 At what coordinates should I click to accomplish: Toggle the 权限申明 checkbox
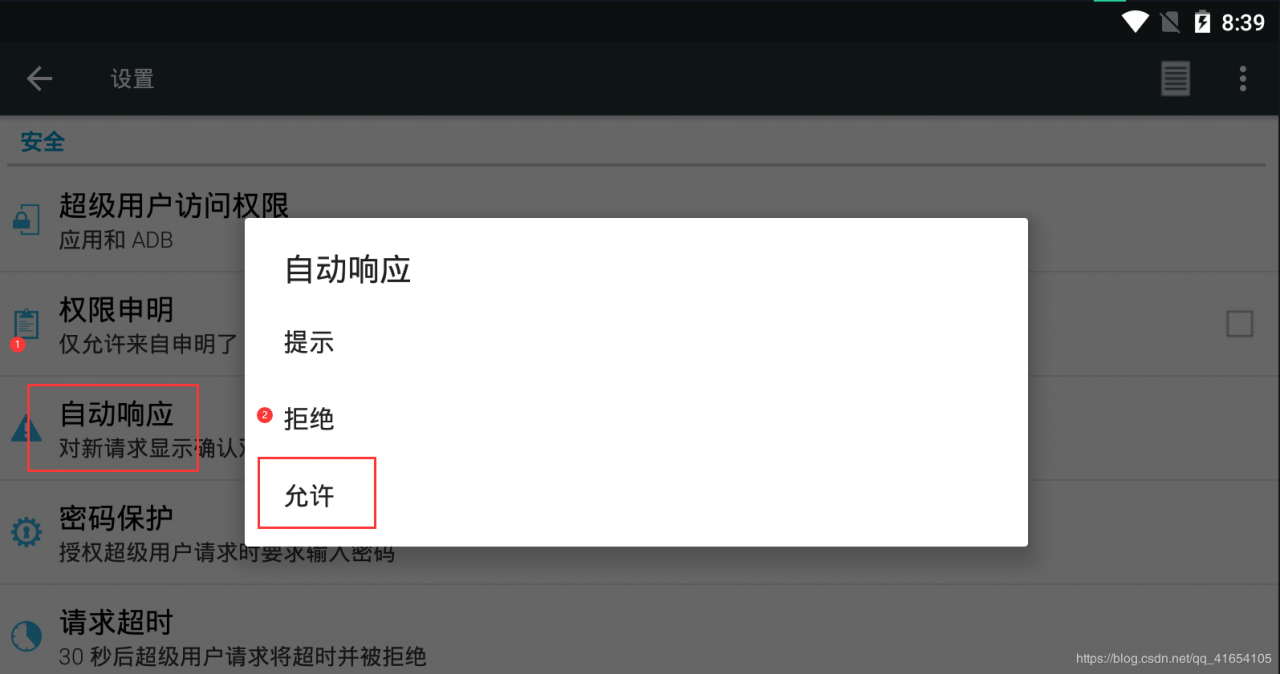tap(1239, 324)
